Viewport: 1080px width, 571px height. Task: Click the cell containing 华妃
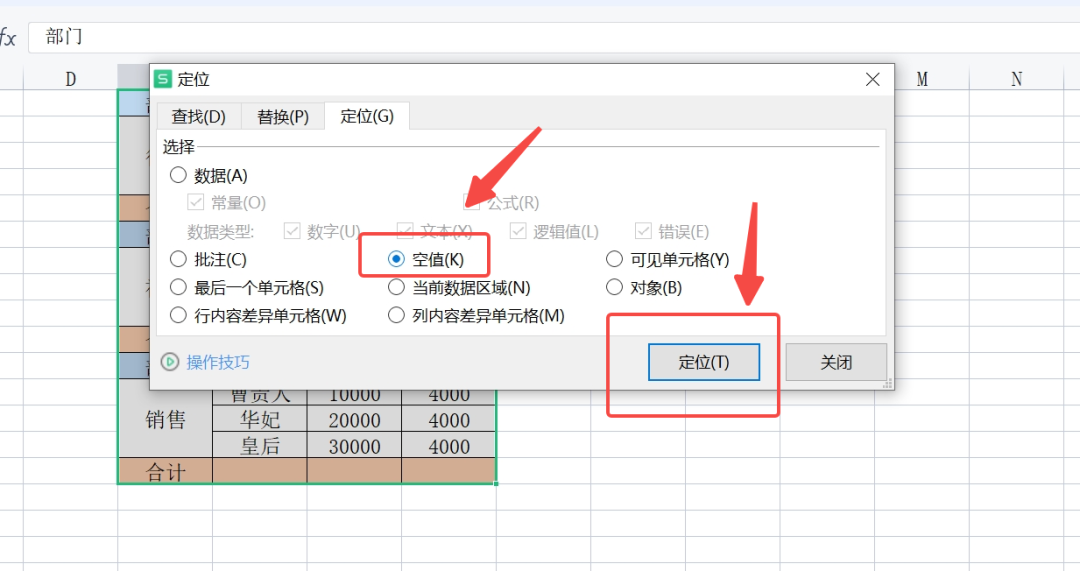[x=260, y=419]
